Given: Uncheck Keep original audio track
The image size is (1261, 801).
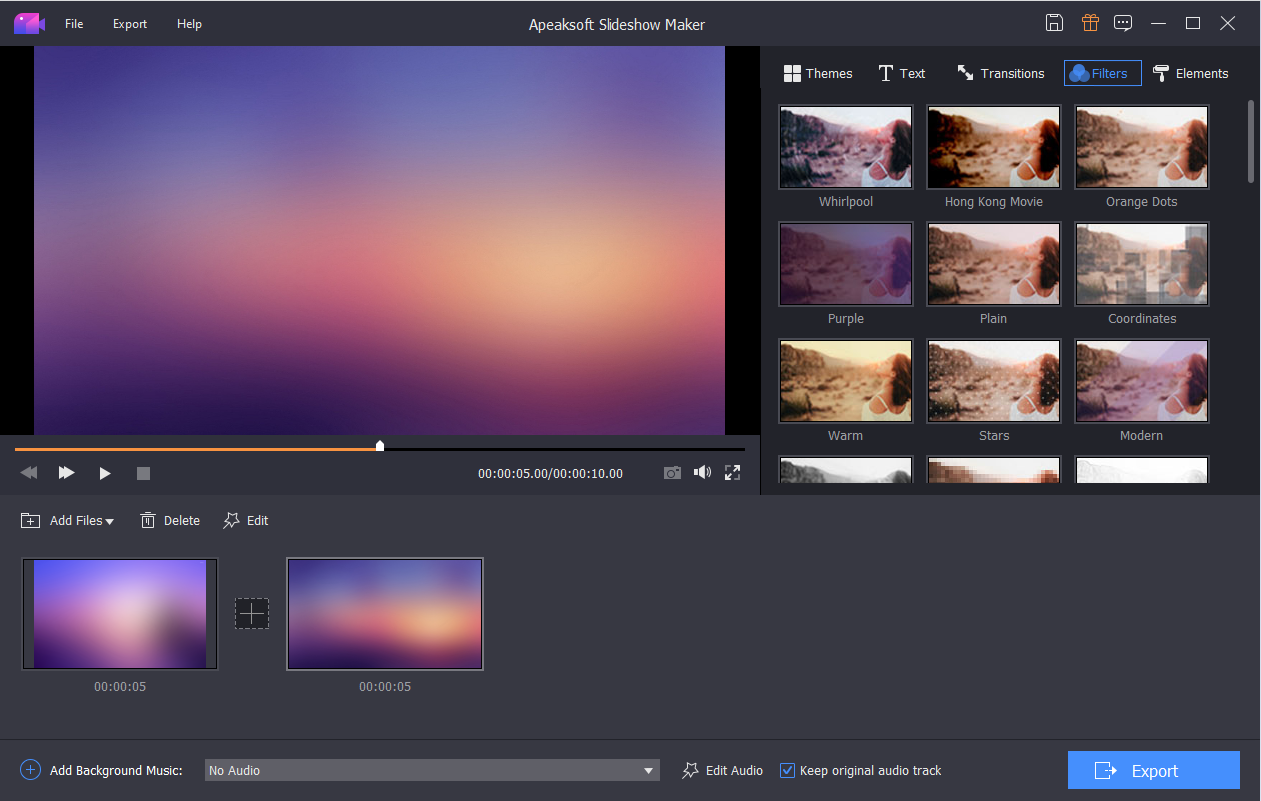Looking at the screenshot, I should pyautogui.click(x=788, y=770).
